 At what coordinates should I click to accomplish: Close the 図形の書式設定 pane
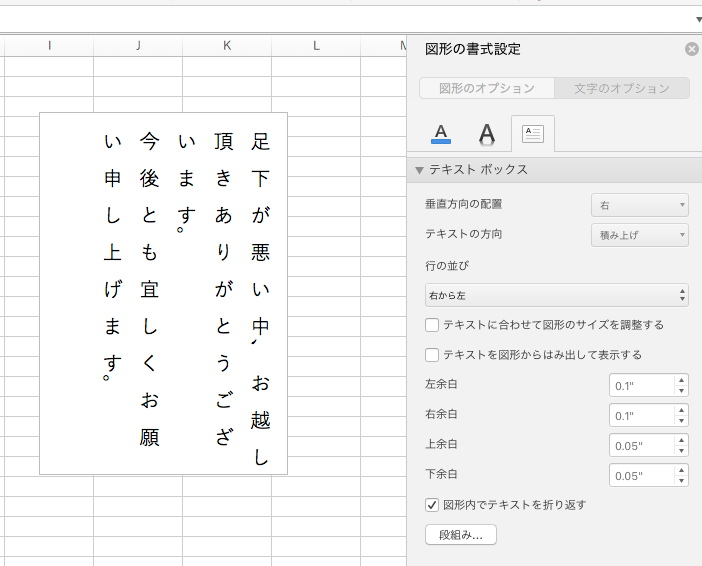[x=692, y=49]
